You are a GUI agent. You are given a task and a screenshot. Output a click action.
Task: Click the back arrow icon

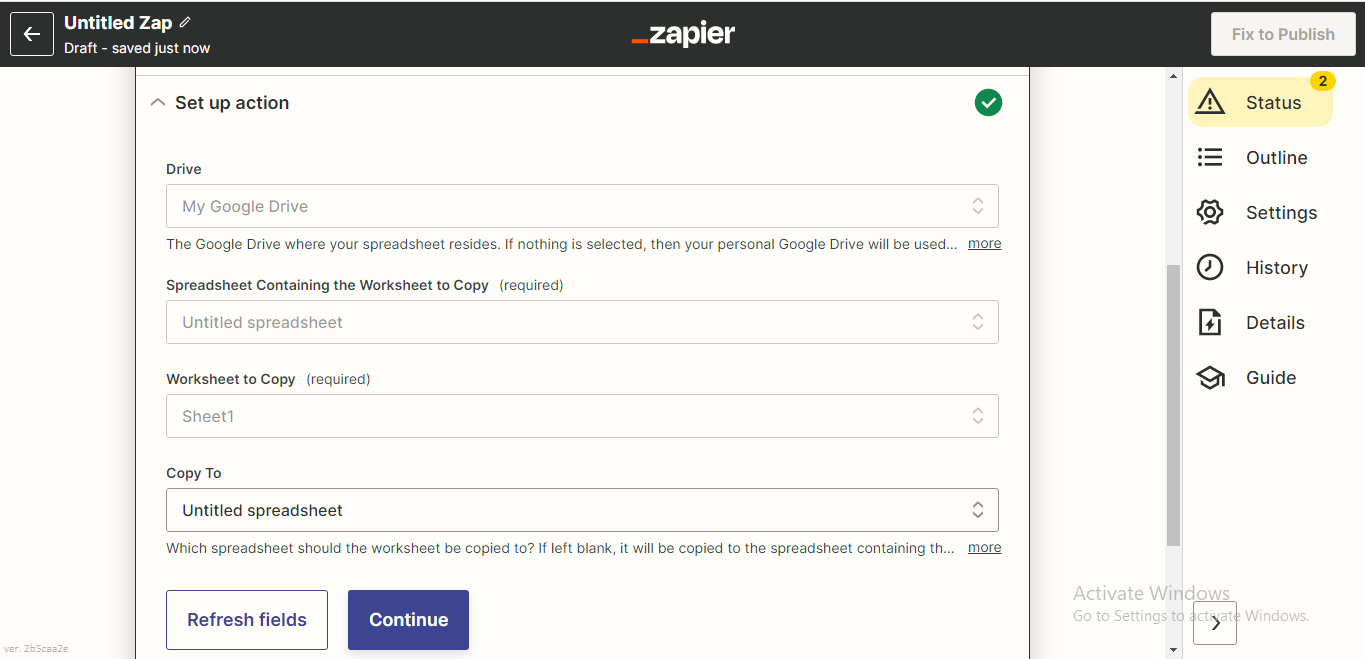tap(32, 34)
